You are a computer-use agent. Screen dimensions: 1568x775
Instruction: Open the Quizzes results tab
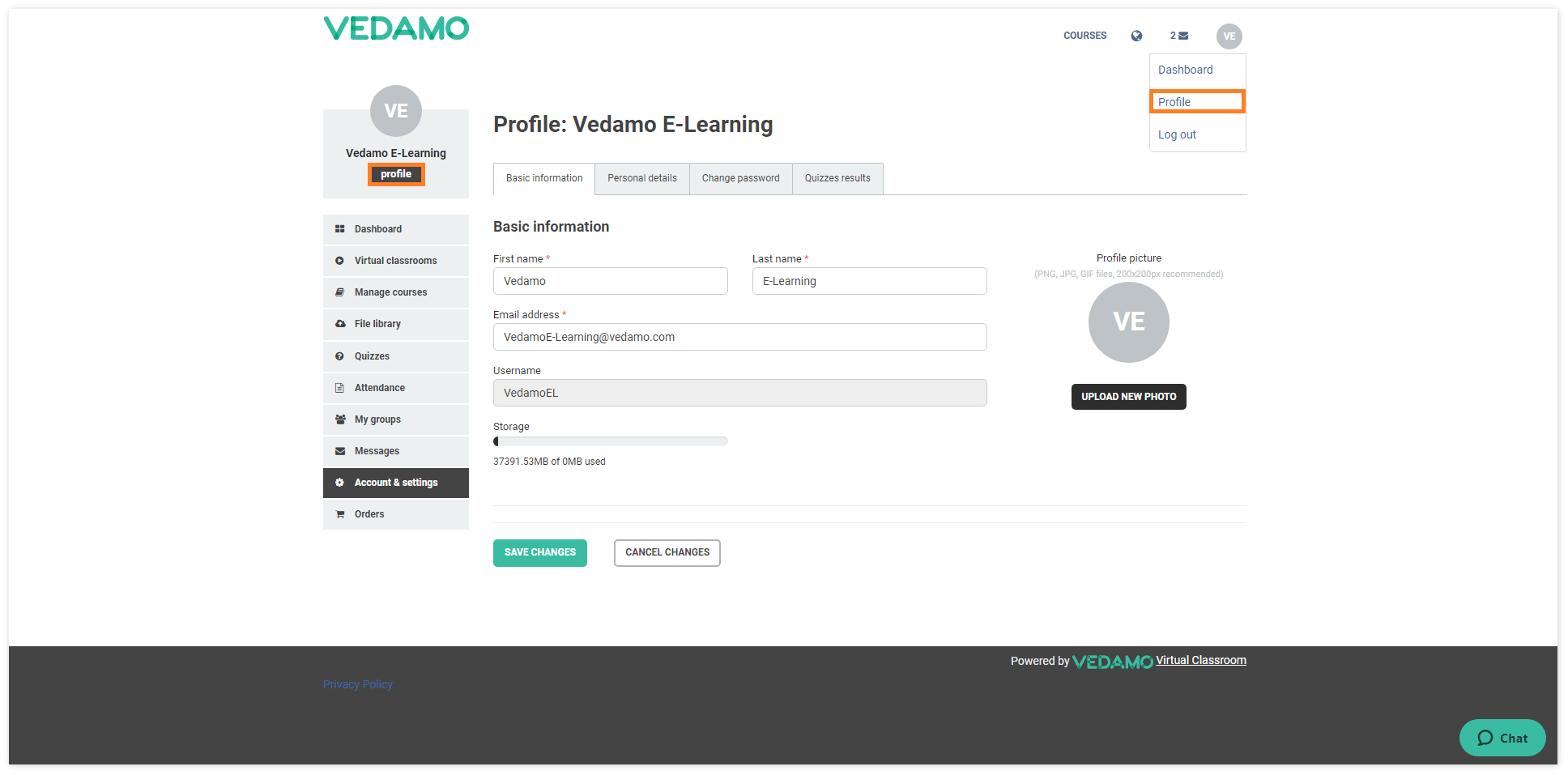(x=837, y=178)
